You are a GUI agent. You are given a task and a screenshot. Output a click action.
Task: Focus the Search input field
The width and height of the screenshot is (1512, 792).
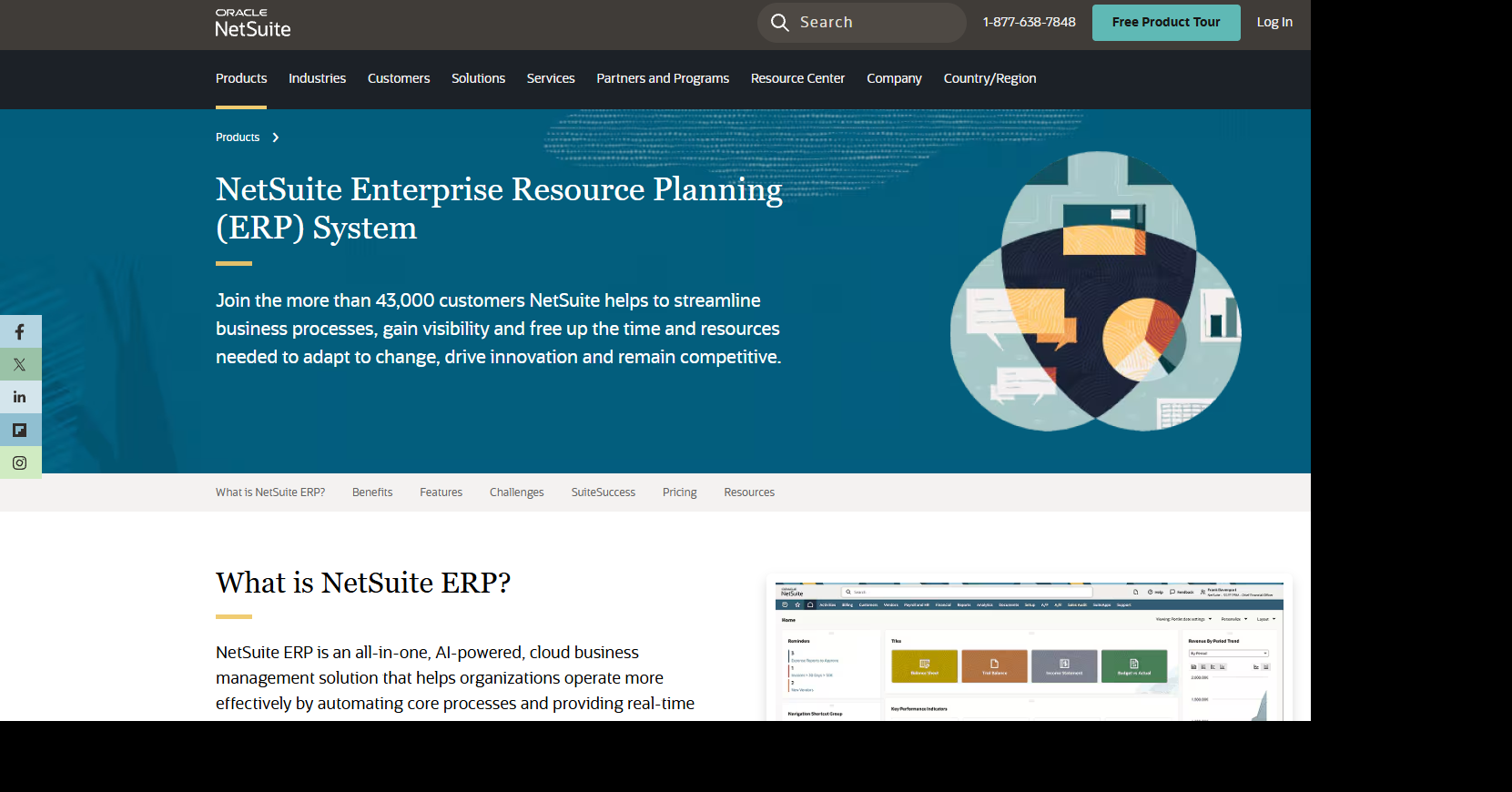pos(861,23)
